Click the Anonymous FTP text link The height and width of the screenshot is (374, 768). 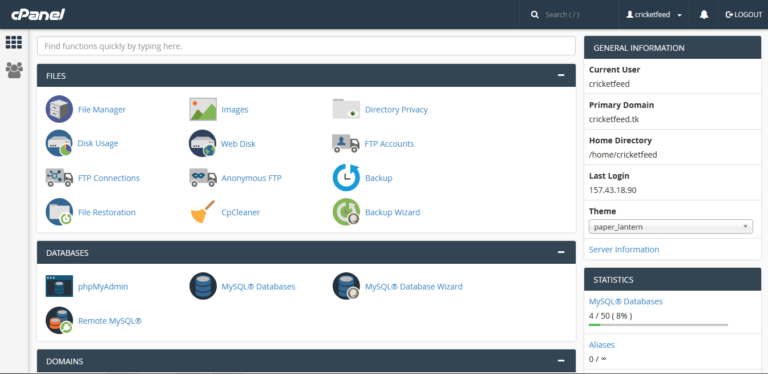pyautogui.click(x=251, y=178)
